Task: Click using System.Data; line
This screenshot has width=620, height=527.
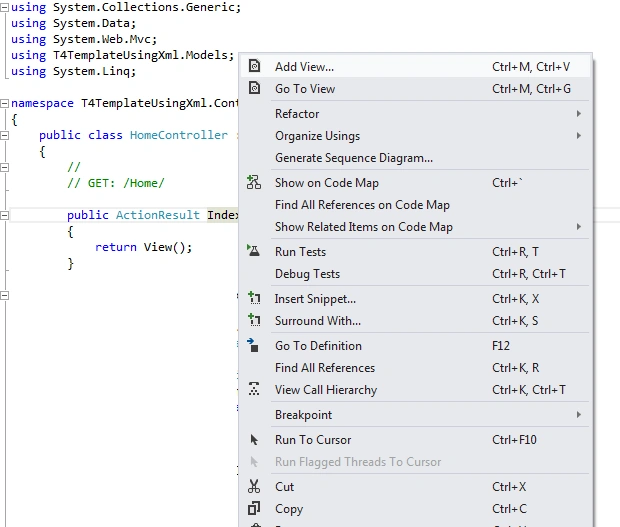Action: (74, 23)
